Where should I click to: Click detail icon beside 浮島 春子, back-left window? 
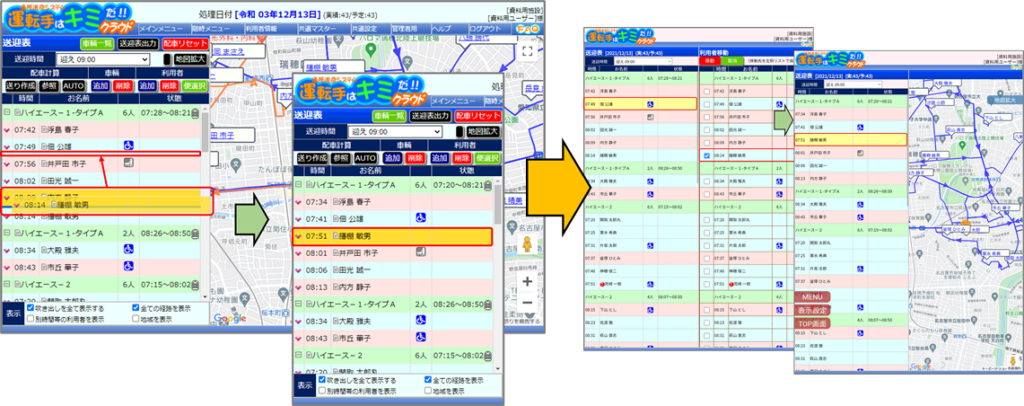pos(44,130)
